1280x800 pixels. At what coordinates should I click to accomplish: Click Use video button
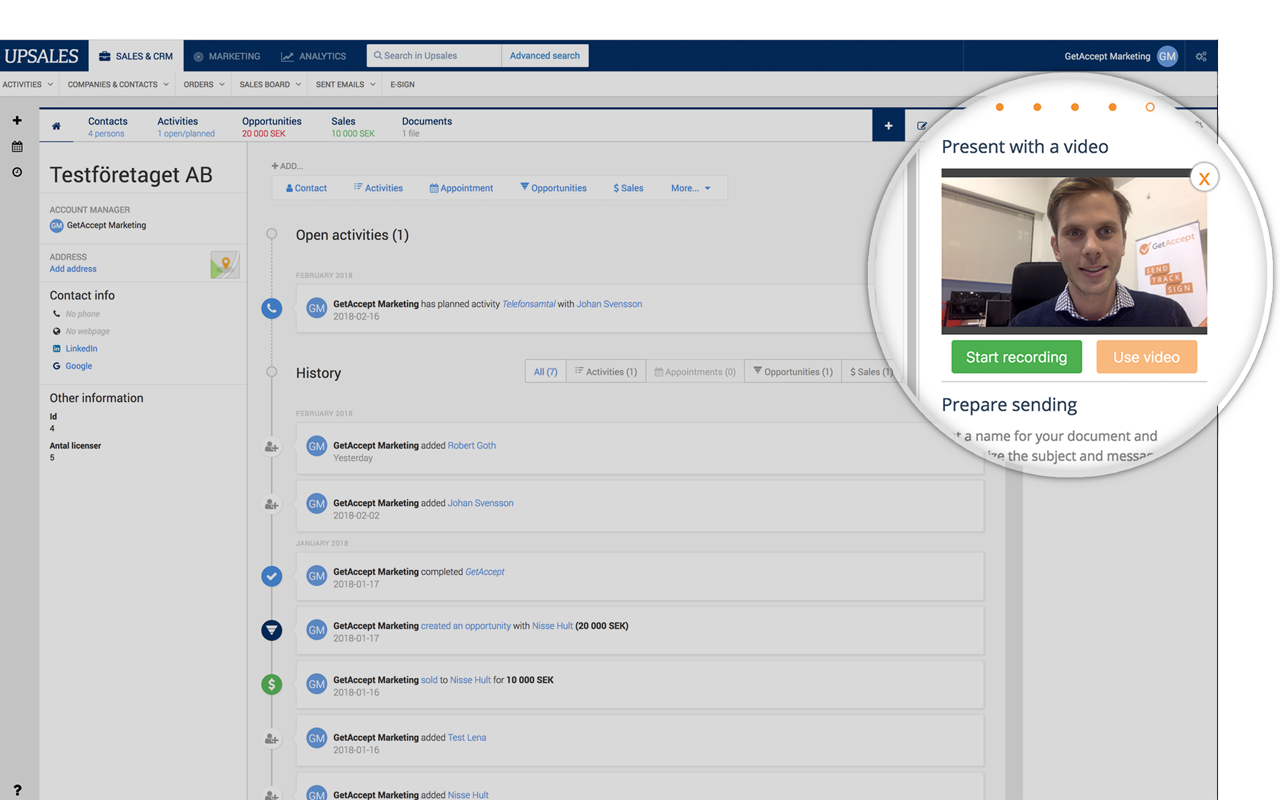pyautogui.click(x=1146, y=357)
